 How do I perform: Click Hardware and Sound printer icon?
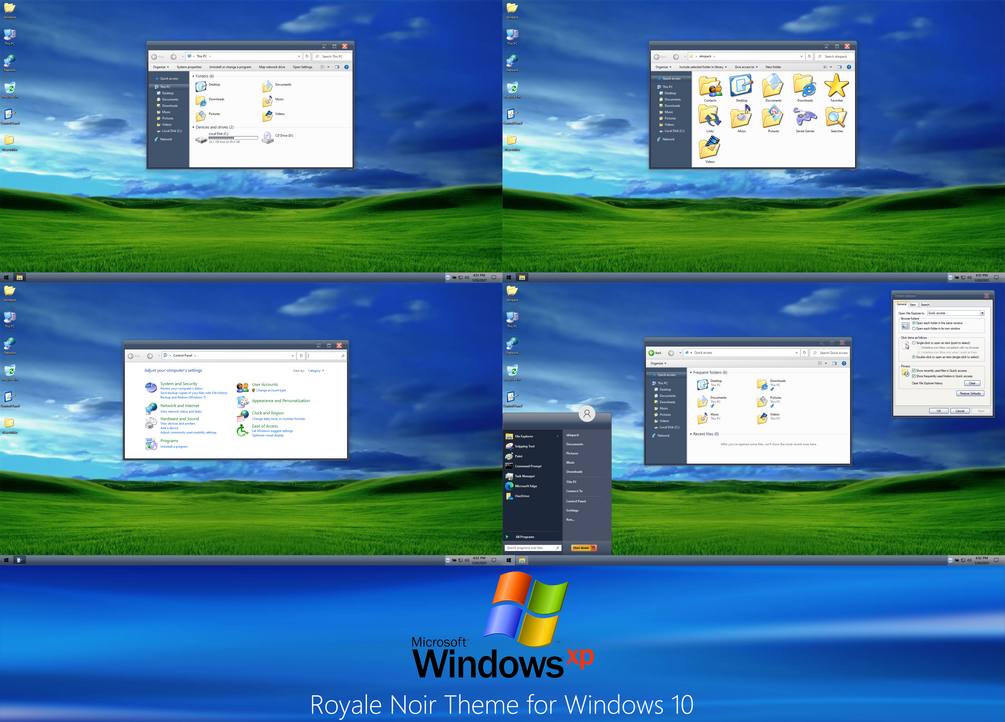click(151, 423)
